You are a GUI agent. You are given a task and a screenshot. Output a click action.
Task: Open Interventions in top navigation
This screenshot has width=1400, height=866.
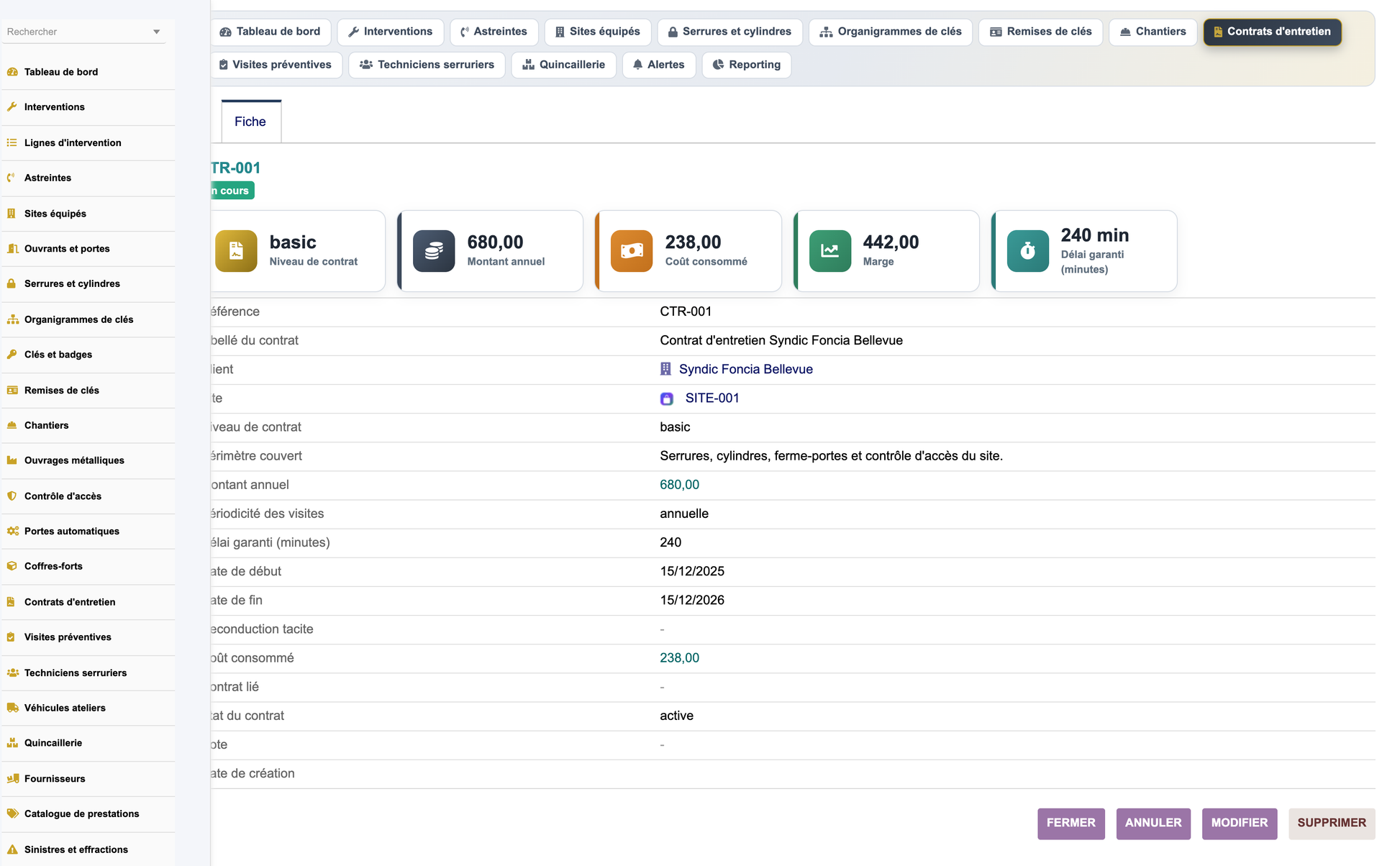[x=391, y=32]
